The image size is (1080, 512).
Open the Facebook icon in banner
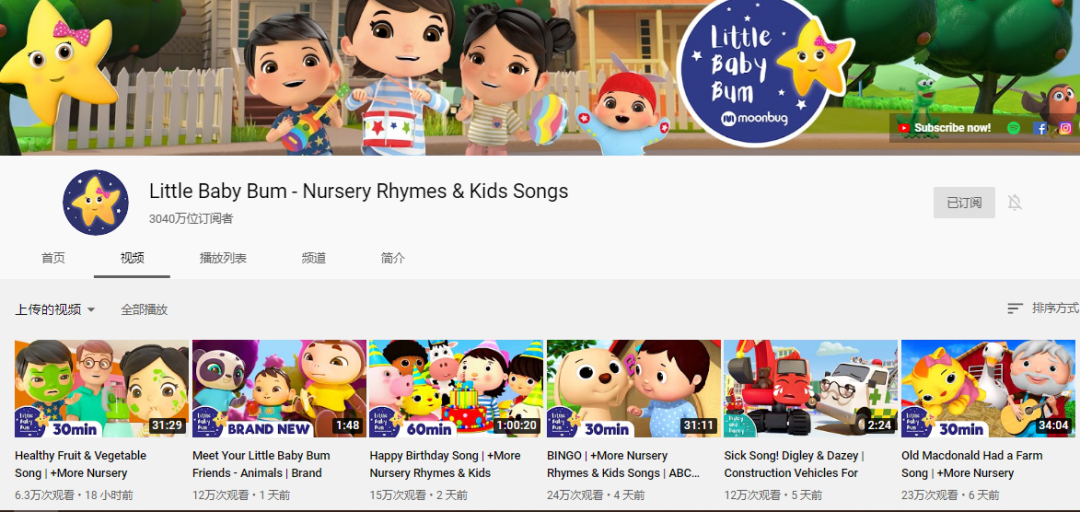coord(1040,128)
